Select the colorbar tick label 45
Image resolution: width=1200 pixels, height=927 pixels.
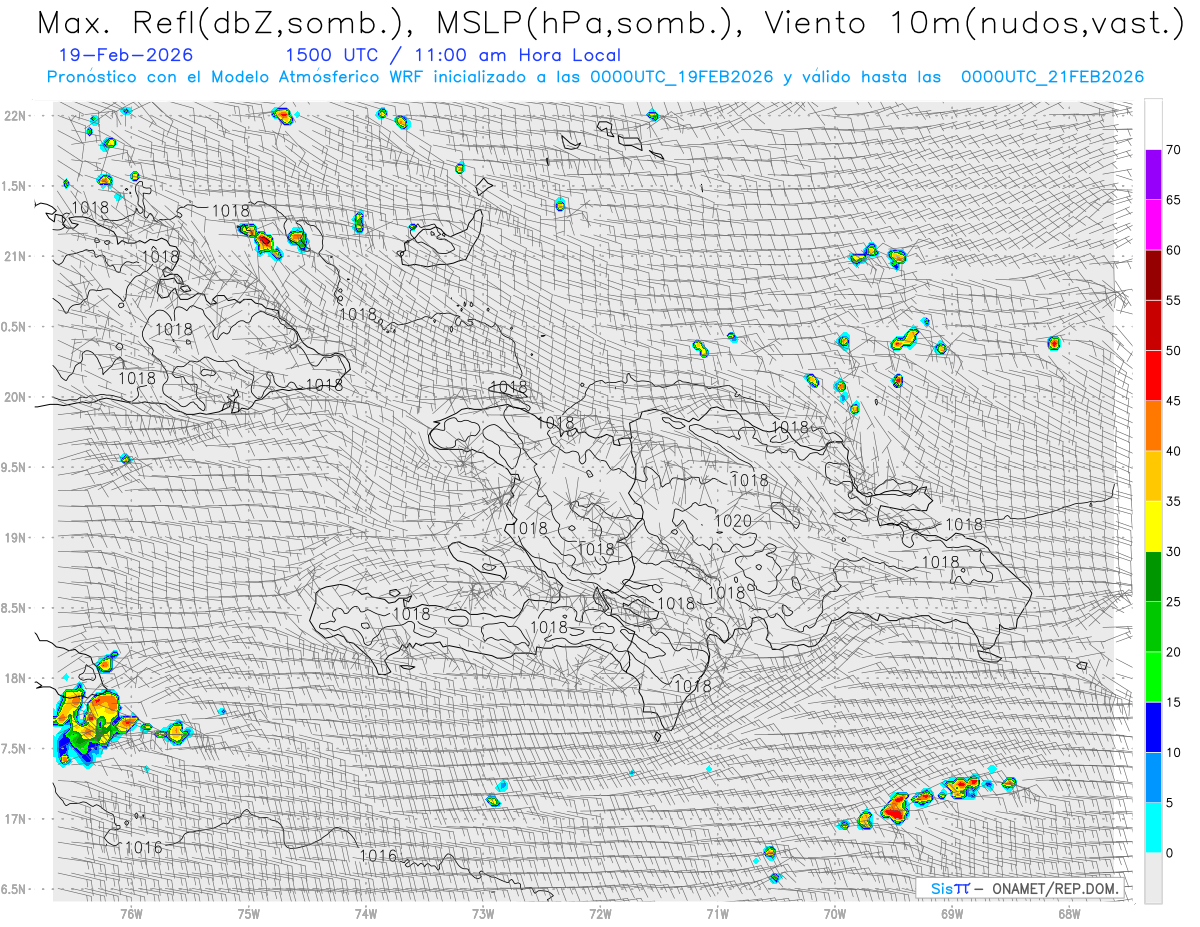(1173, 401)
